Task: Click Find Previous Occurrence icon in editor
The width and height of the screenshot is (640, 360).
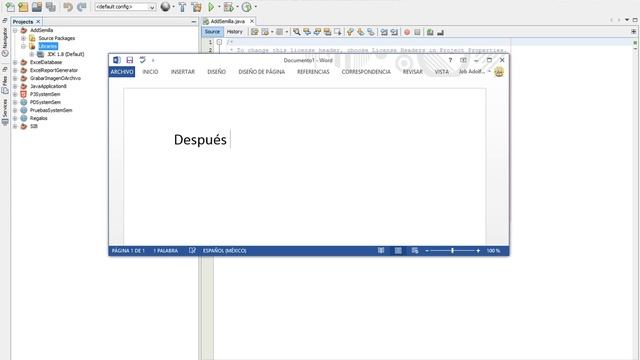Action: click(307, 32)
